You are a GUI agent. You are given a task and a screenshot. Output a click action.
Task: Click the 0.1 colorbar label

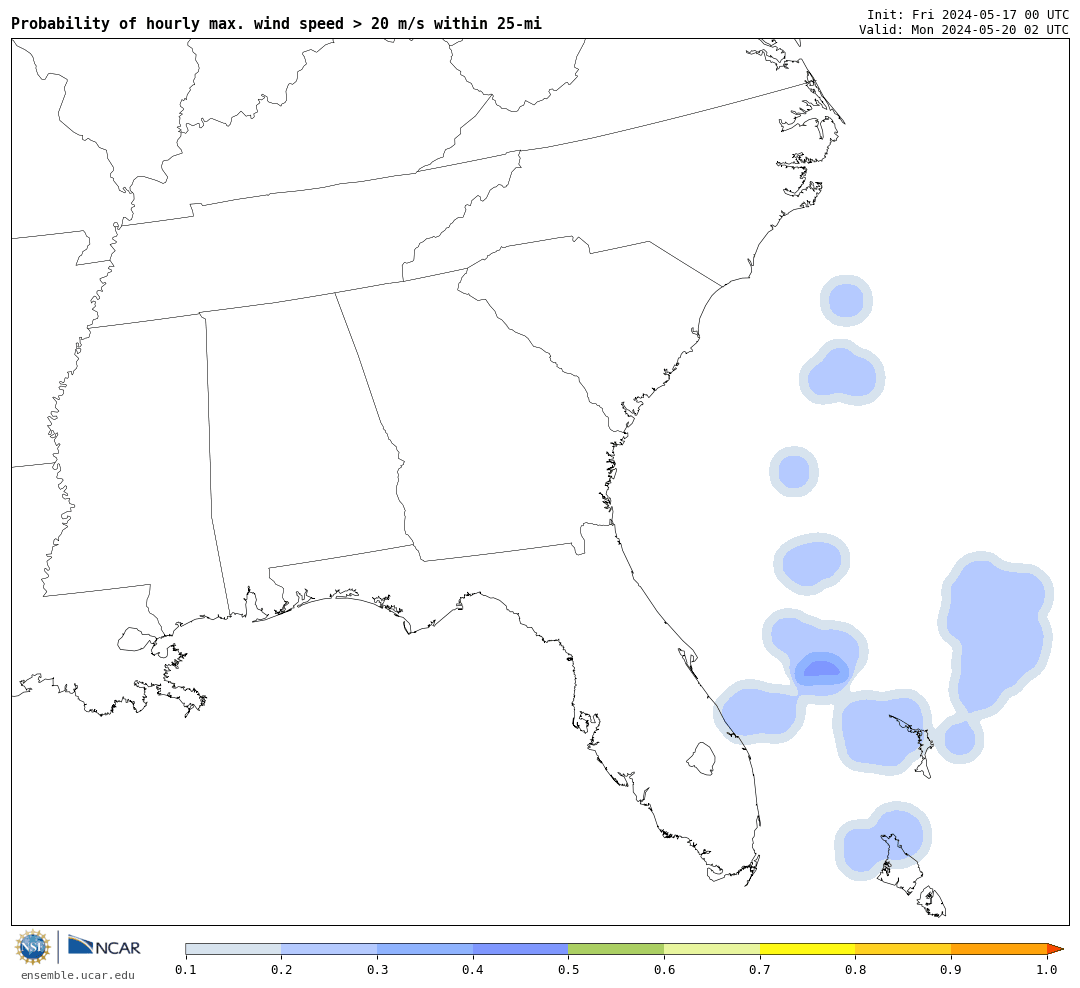coord(186,970)
